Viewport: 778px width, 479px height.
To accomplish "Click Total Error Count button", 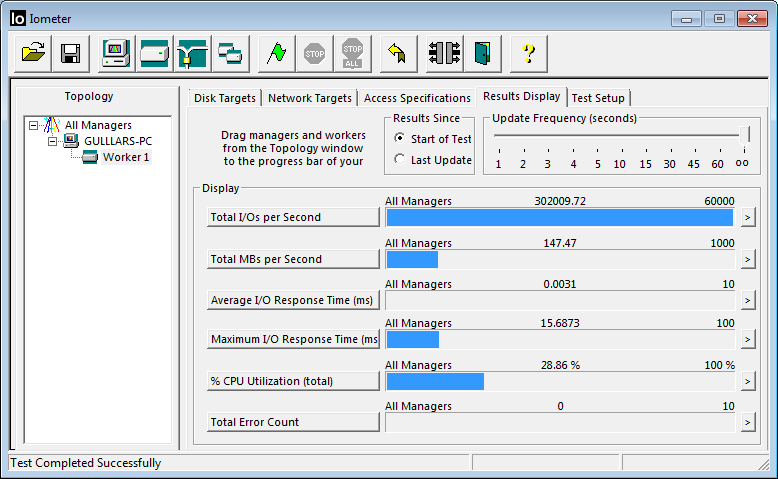I will coord(293,422).
